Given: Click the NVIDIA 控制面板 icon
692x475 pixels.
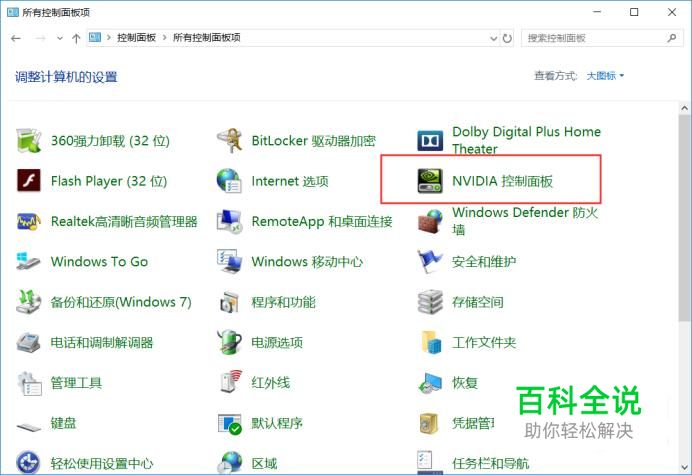Looking at the screenshot, I should [x=430, y=181].
